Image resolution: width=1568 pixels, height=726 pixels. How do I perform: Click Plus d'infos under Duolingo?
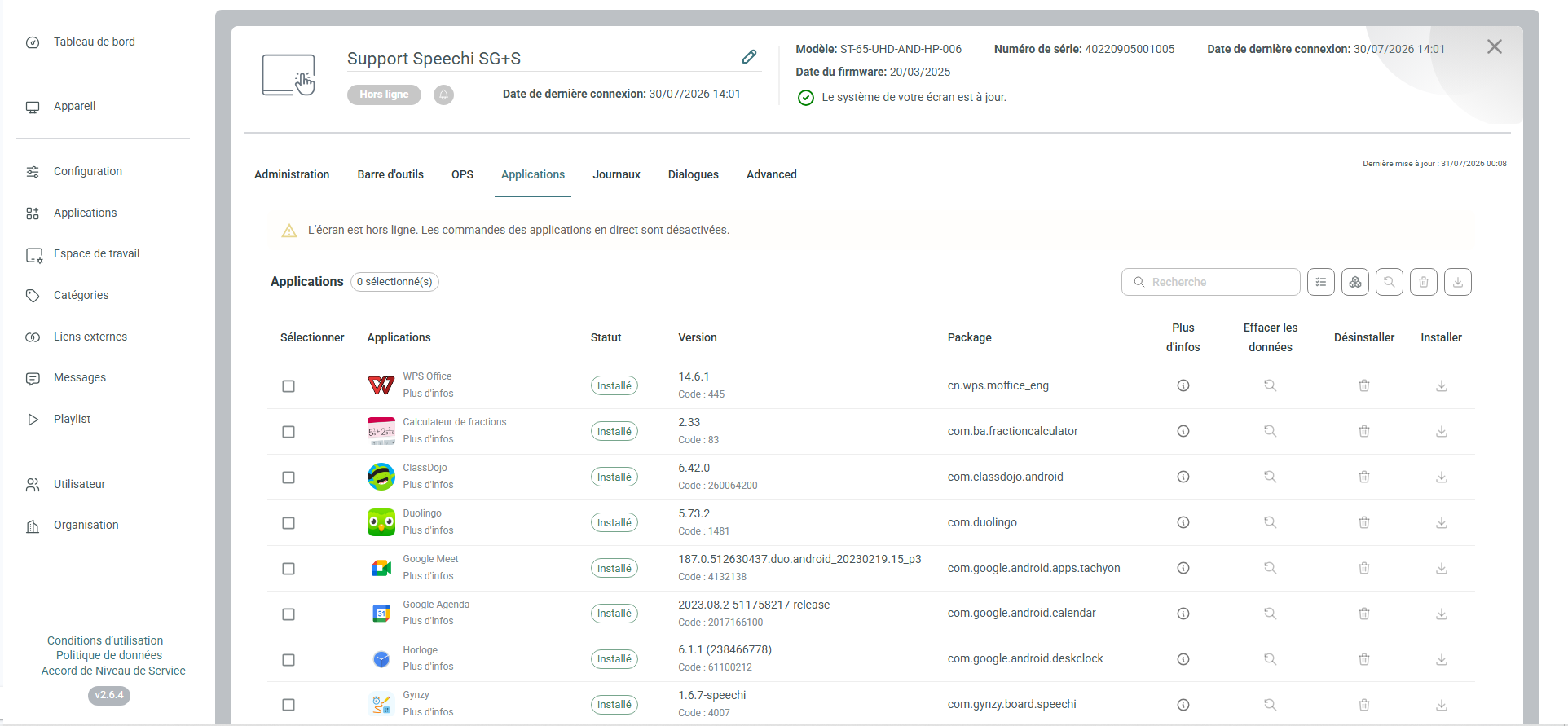(428, 530)
